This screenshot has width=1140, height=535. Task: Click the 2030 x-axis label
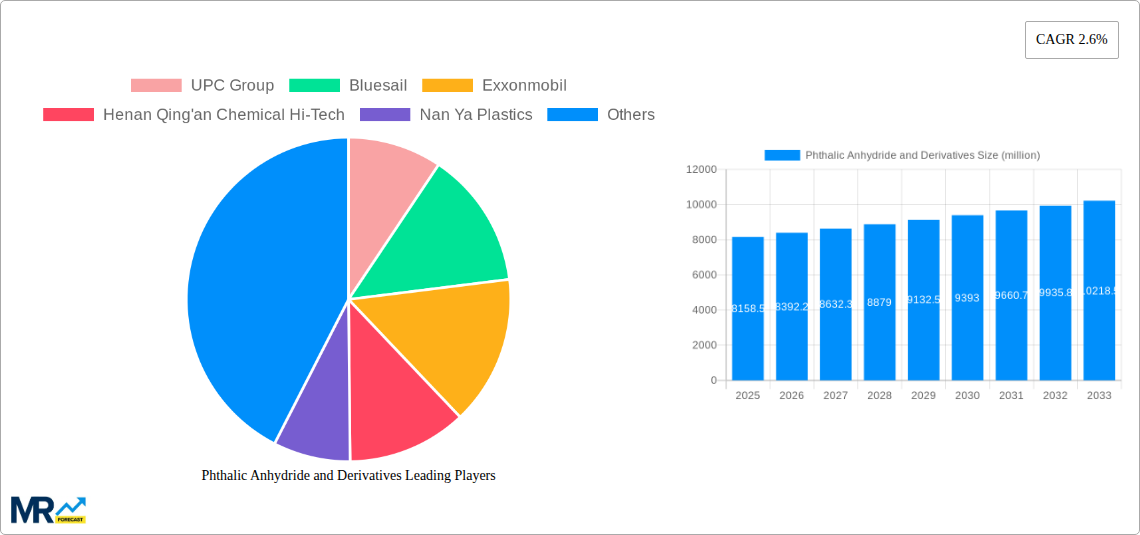tap(968, 395)
